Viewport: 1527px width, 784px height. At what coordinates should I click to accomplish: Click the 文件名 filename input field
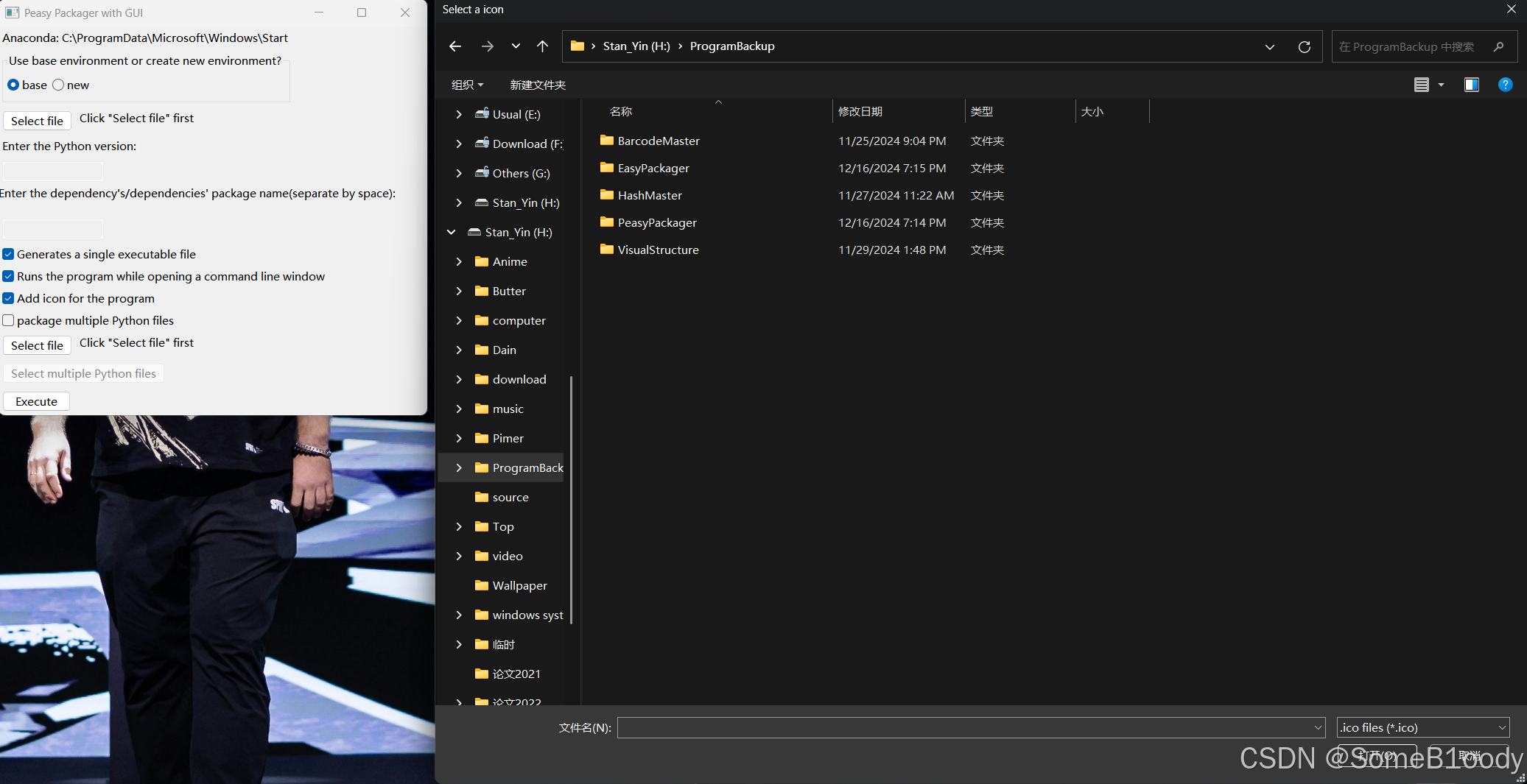click(971, 727)
